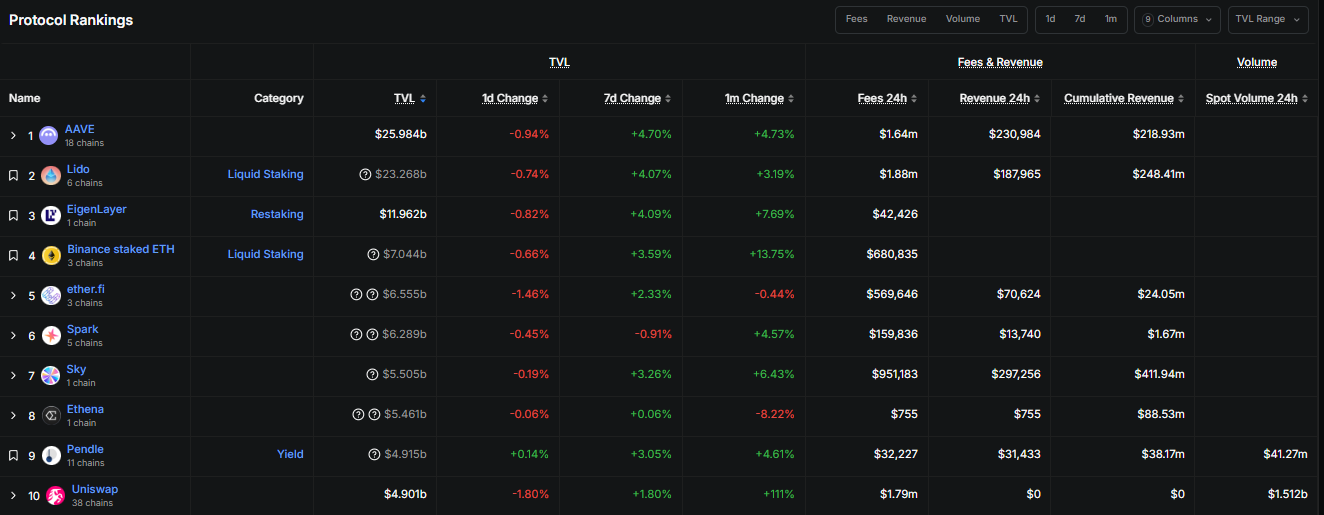Viewport: 1324px width, 515px height.
Task: Bookmark the Pendle protocol
Action: [13, 455]
